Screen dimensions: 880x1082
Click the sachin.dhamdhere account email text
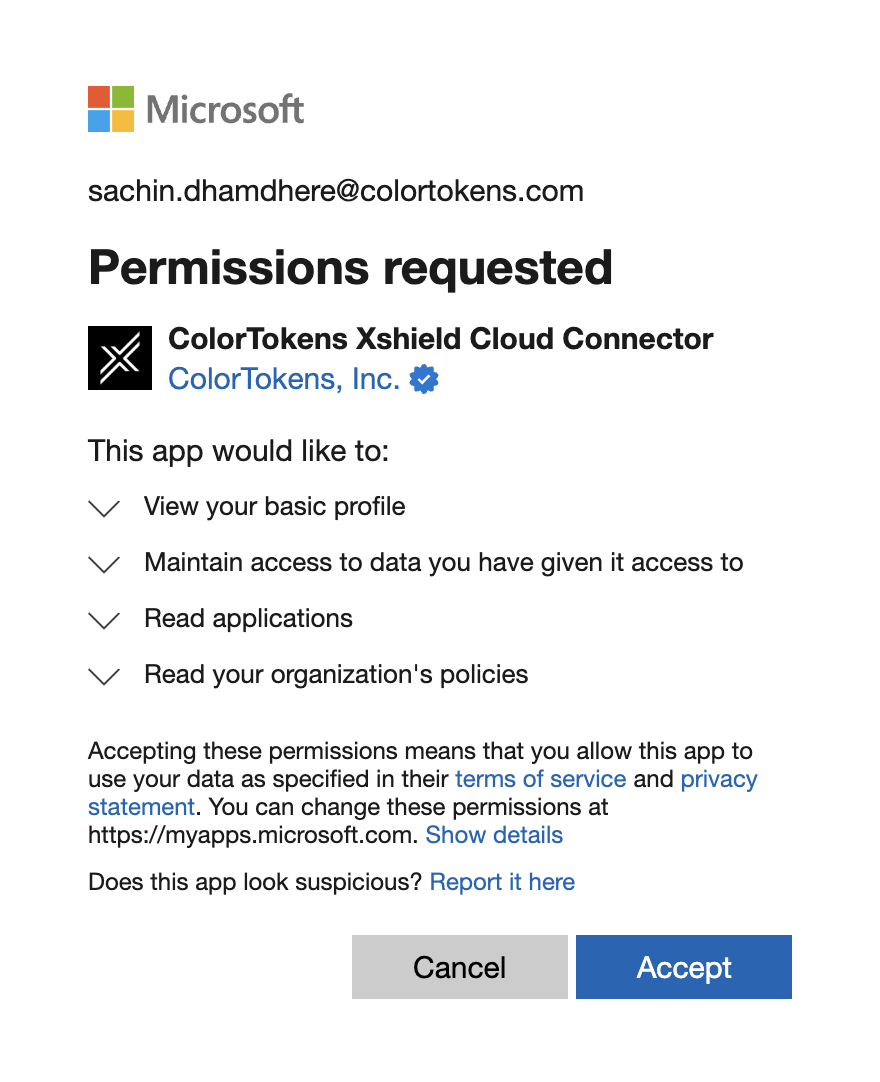click(x=335, y=190)
